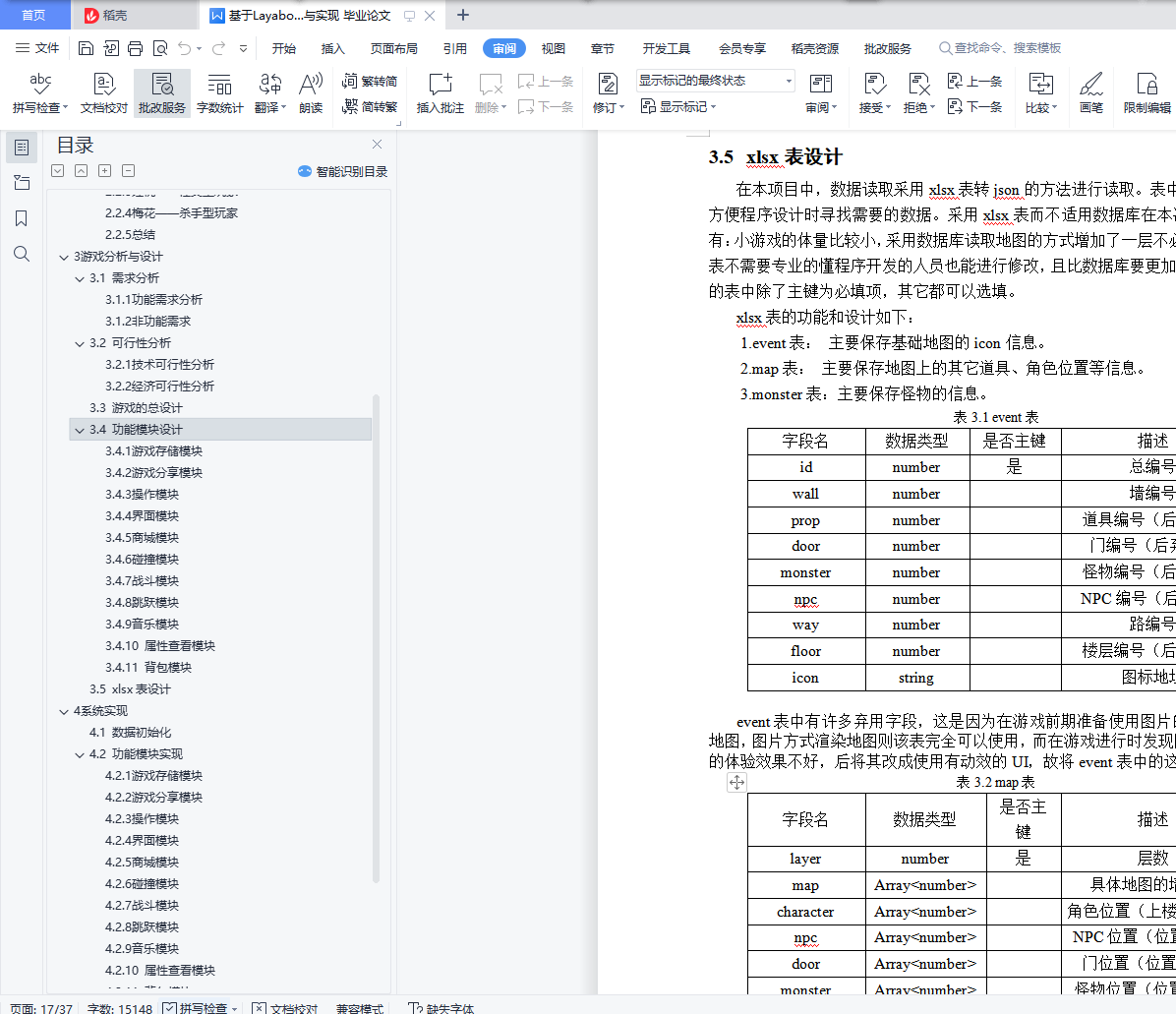The height and width of the screenshot is (1014, 1176).
Task: Open the section navigation sidebar icon
Action: tap(22, 182)
